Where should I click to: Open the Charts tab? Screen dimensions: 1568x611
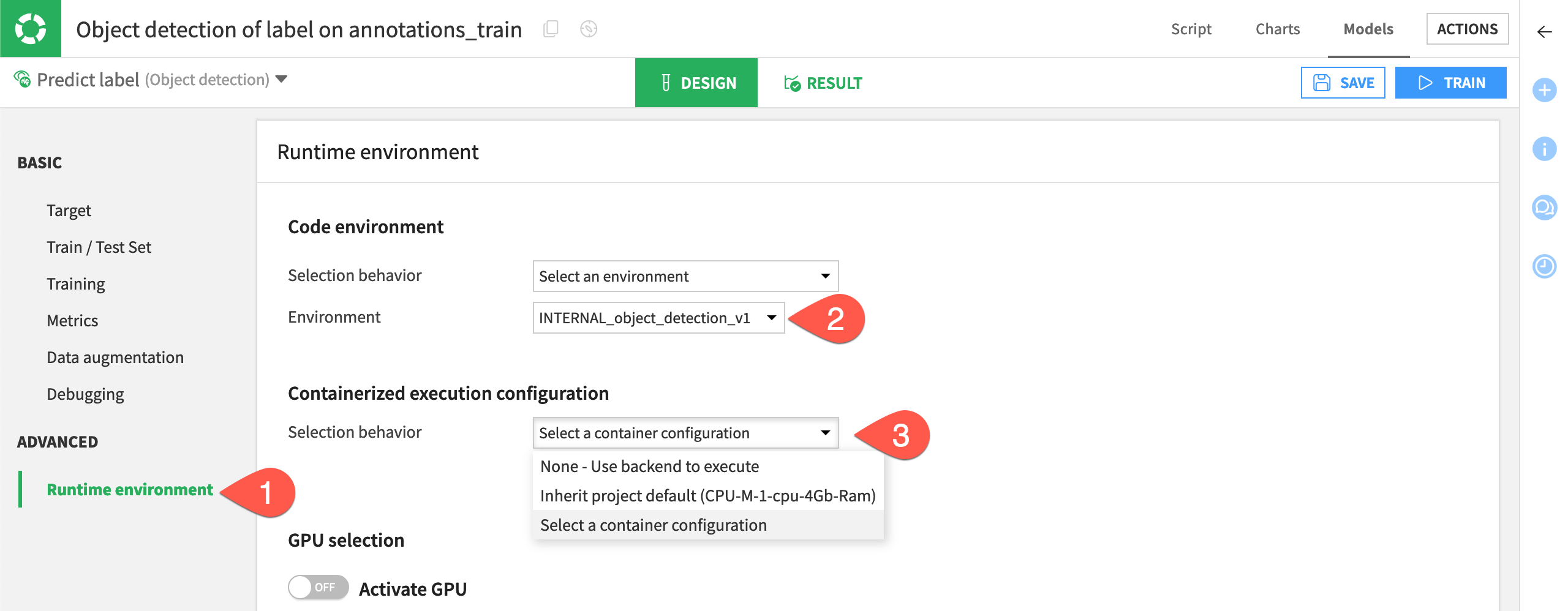[1277, 29]
